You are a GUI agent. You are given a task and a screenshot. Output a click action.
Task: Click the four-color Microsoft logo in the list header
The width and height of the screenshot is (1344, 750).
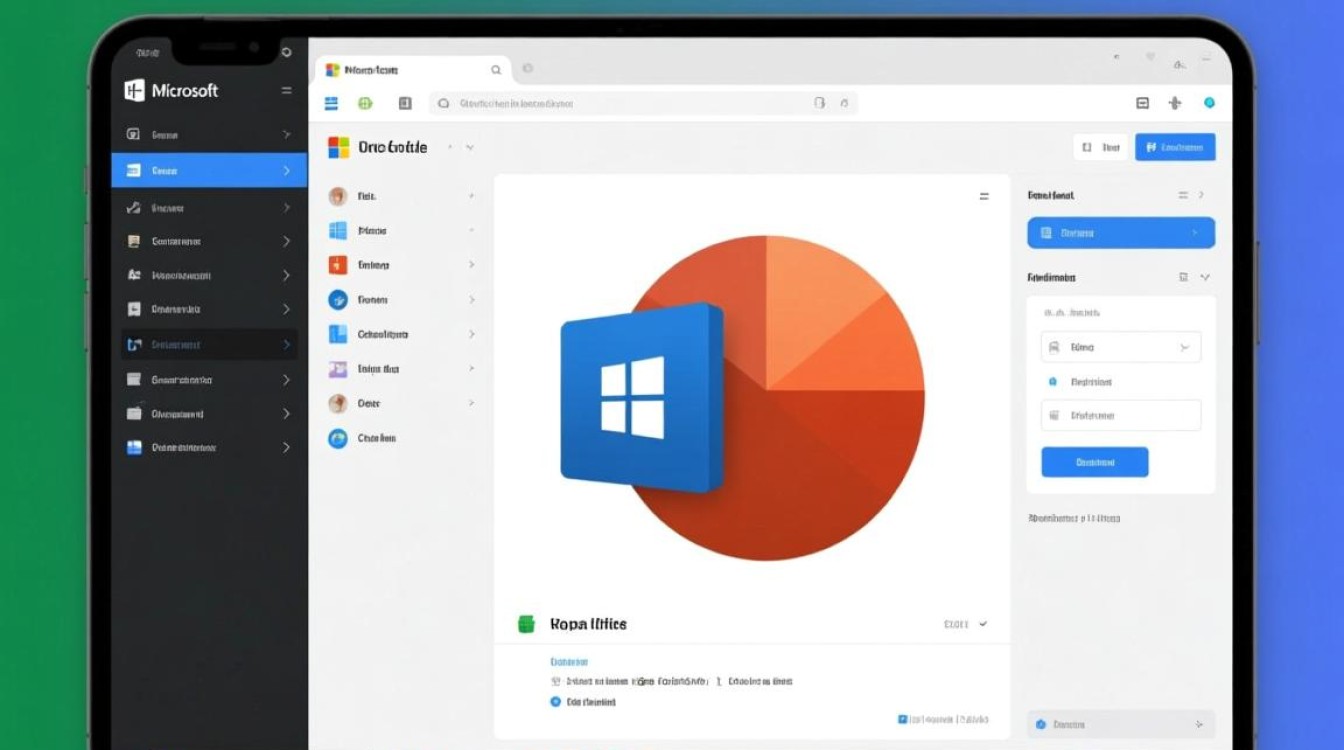(x=339, y=148)
